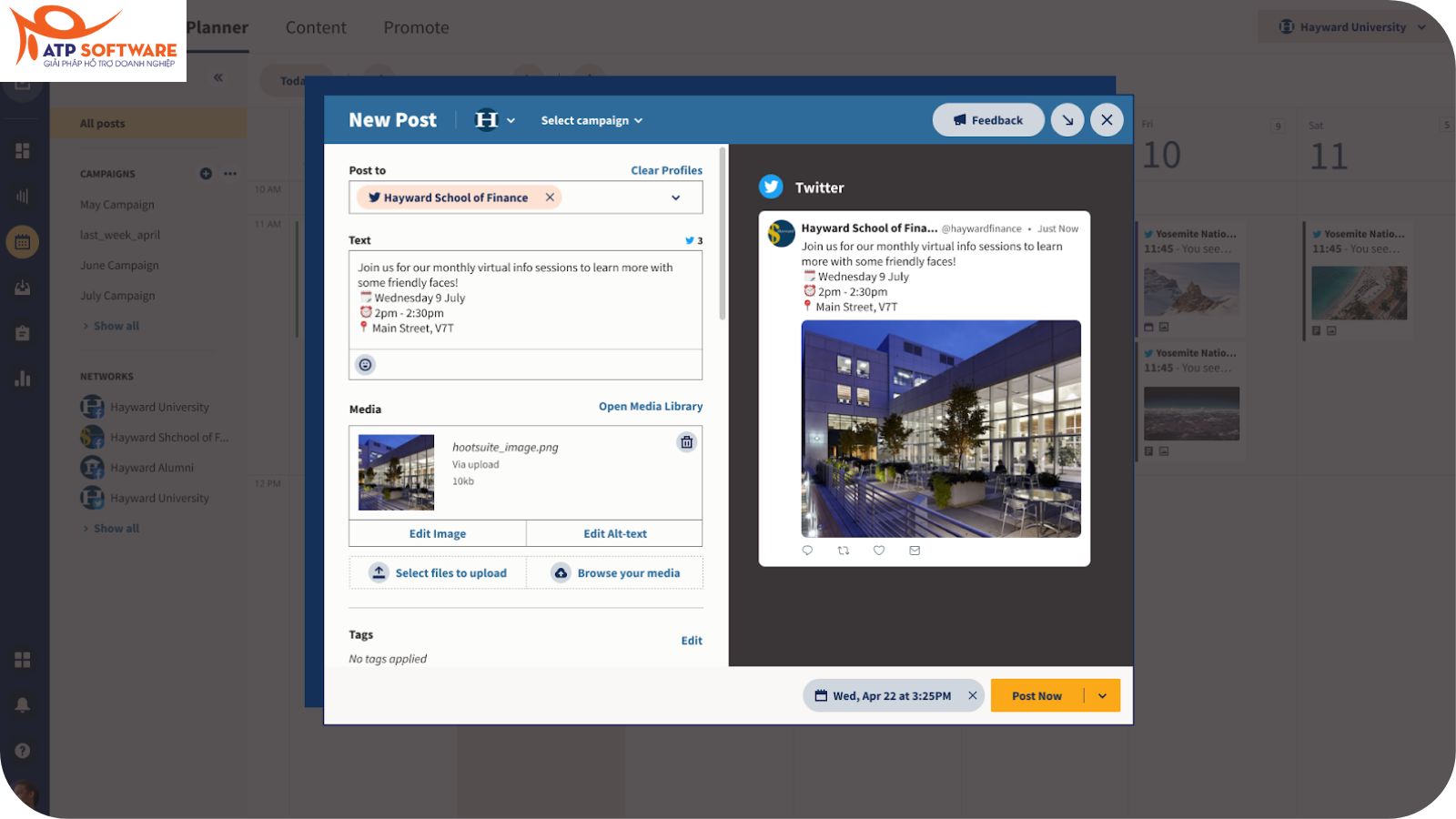
Task: Open the emoji picker below text box
Action: pyautogui.click(x=365, y=365)
